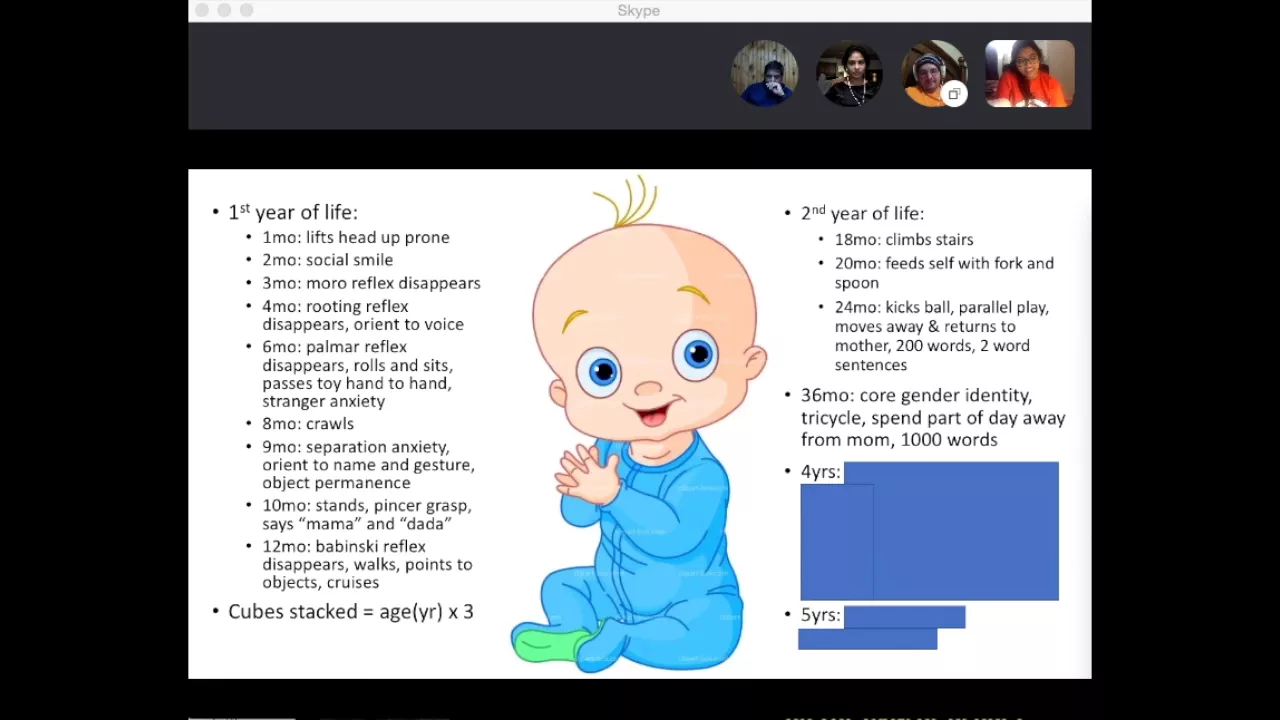Click the blue rectangle covering the 5yrs content
The width and height of the screenshot is (1280, 720).
[x=882, y=628]
